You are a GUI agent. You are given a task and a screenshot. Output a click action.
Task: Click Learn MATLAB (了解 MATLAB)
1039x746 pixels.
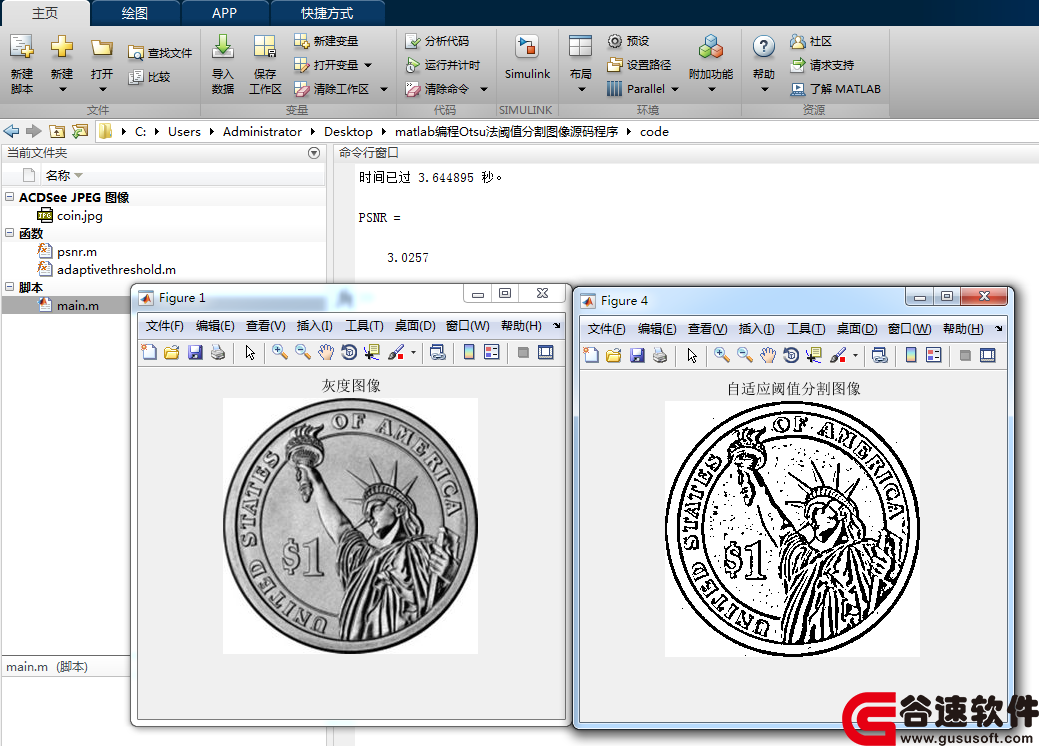coord(836,89)
